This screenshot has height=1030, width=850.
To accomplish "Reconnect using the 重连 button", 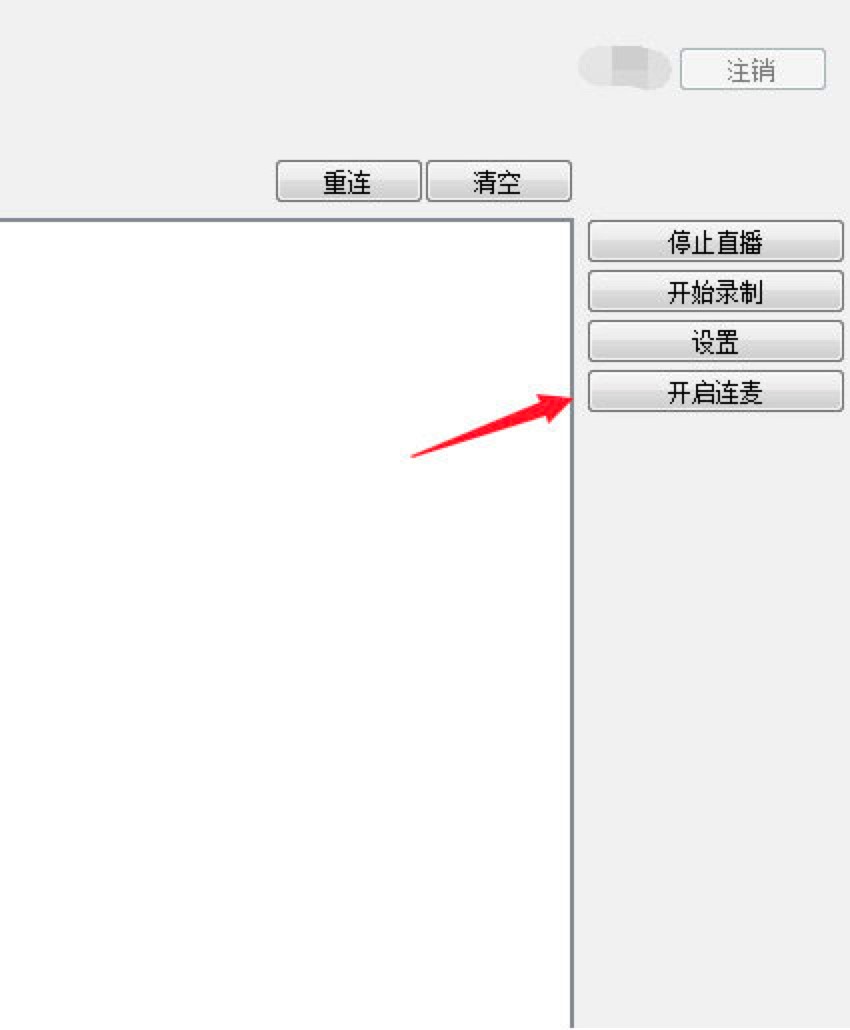I will click(348, 181).
